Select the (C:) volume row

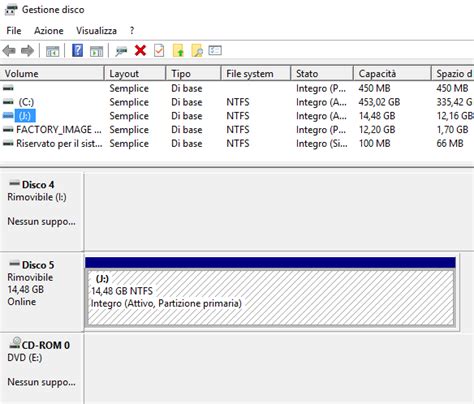(237, 102)
